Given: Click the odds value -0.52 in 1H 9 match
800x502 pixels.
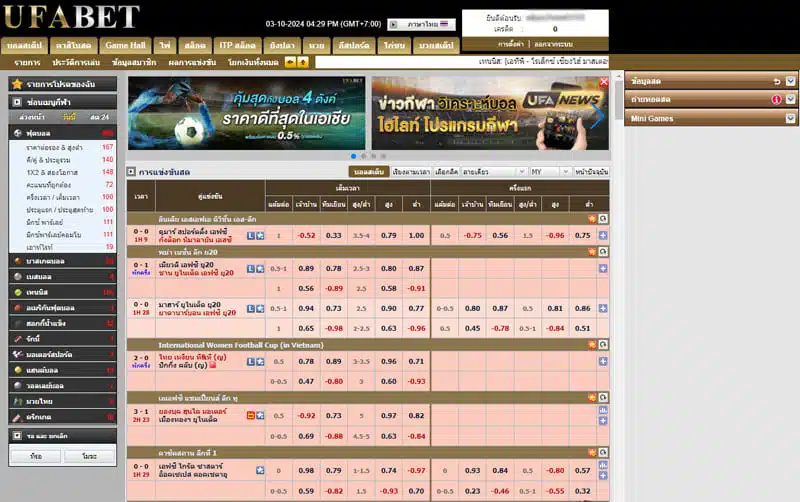Looking at the screenshot, I should (306, 236).
